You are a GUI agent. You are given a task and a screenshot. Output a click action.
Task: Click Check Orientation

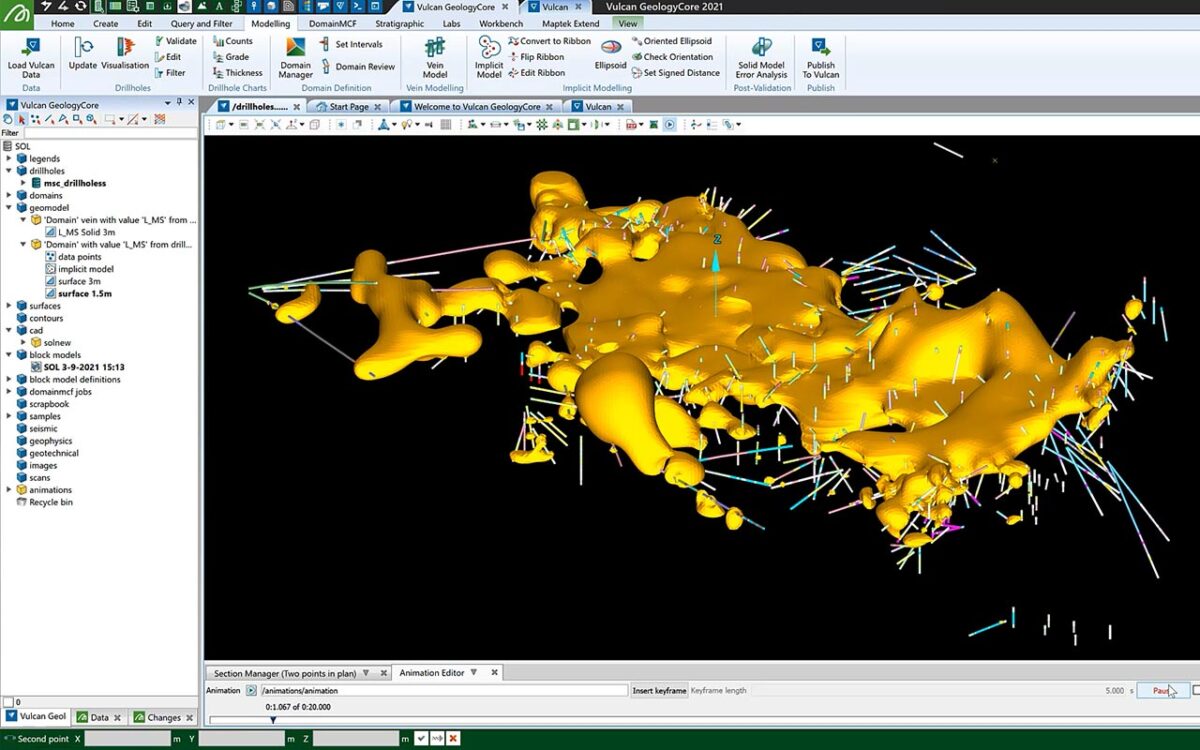click(671, 57)
